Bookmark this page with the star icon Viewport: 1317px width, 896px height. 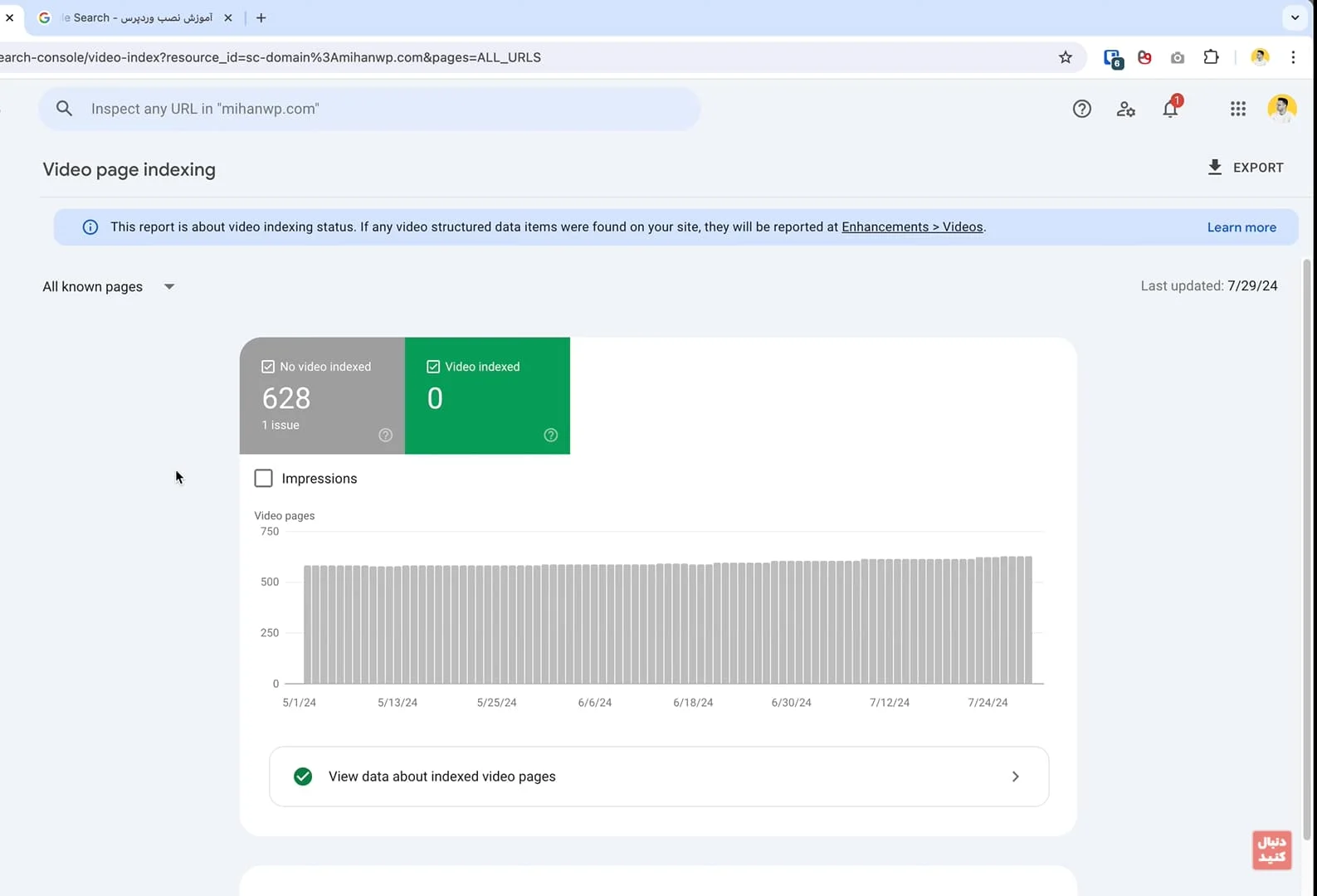1066,57
